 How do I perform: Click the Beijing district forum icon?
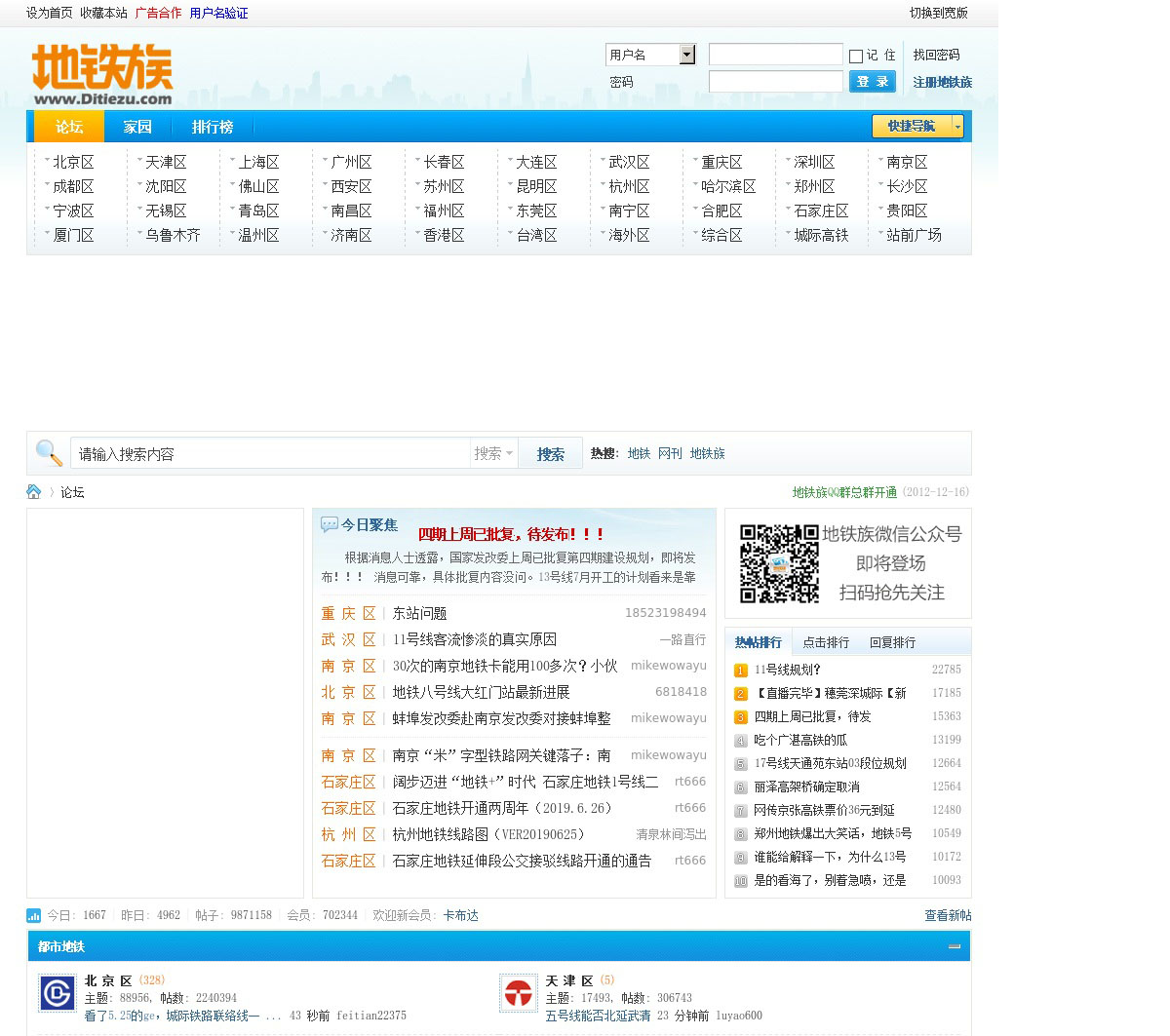click(58, 993)
